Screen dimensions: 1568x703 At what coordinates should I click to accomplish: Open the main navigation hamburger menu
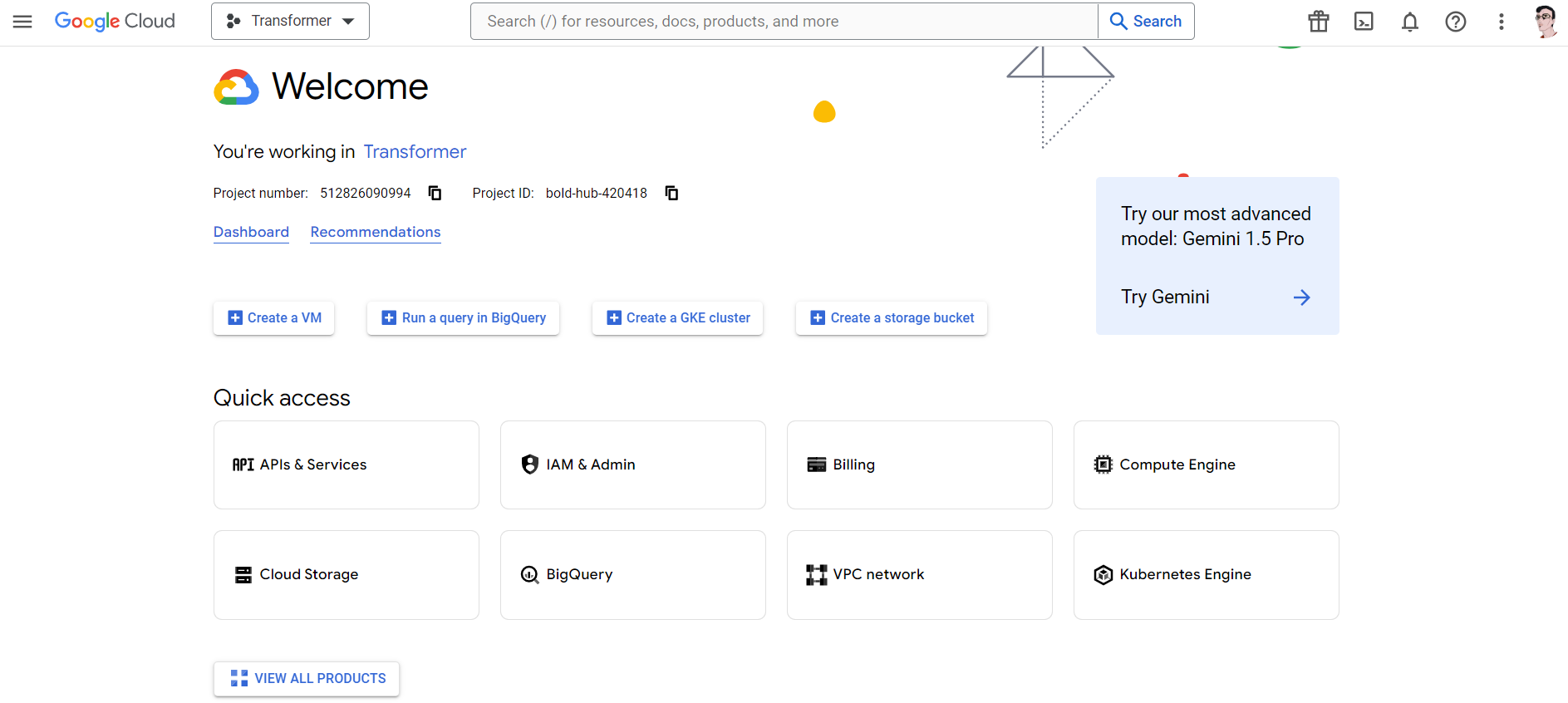(x=22, y=22)
